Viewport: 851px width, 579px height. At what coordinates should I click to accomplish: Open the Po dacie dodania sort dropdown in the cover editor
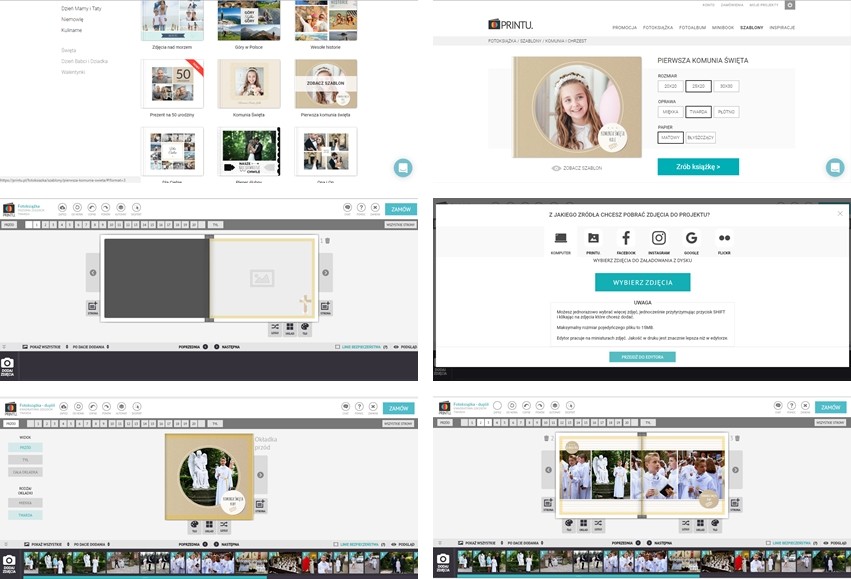tap(90, 543)
